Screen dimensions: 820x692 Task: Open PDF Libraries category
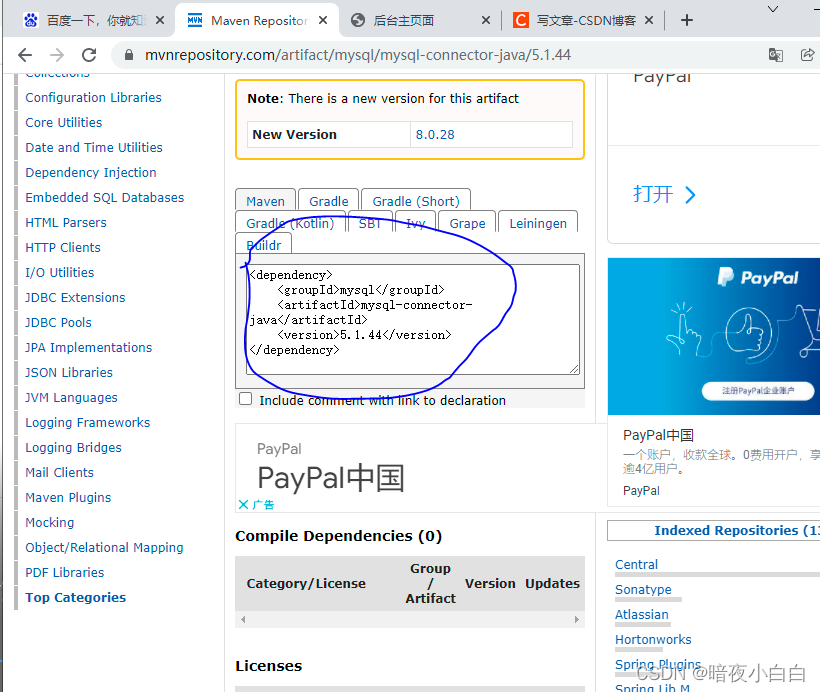click(65, 573)
